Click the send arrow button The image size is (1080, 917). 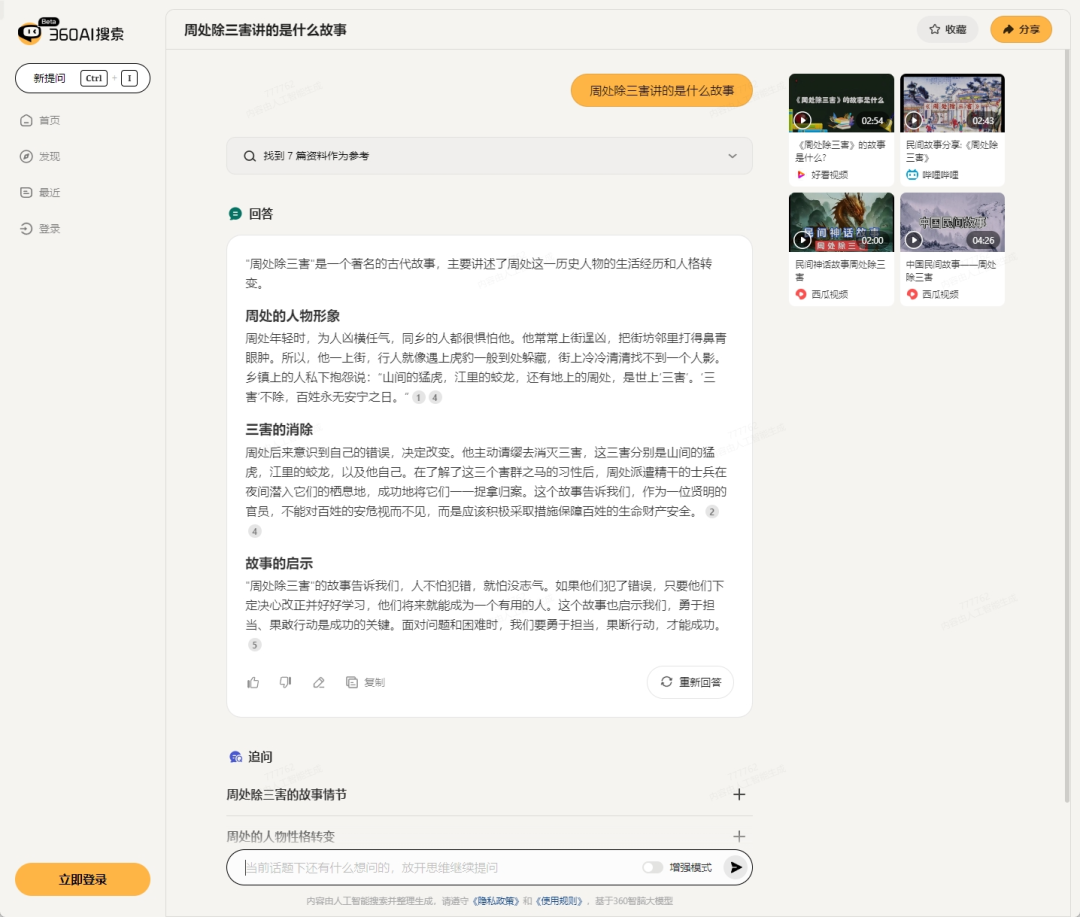coord(736,867)
